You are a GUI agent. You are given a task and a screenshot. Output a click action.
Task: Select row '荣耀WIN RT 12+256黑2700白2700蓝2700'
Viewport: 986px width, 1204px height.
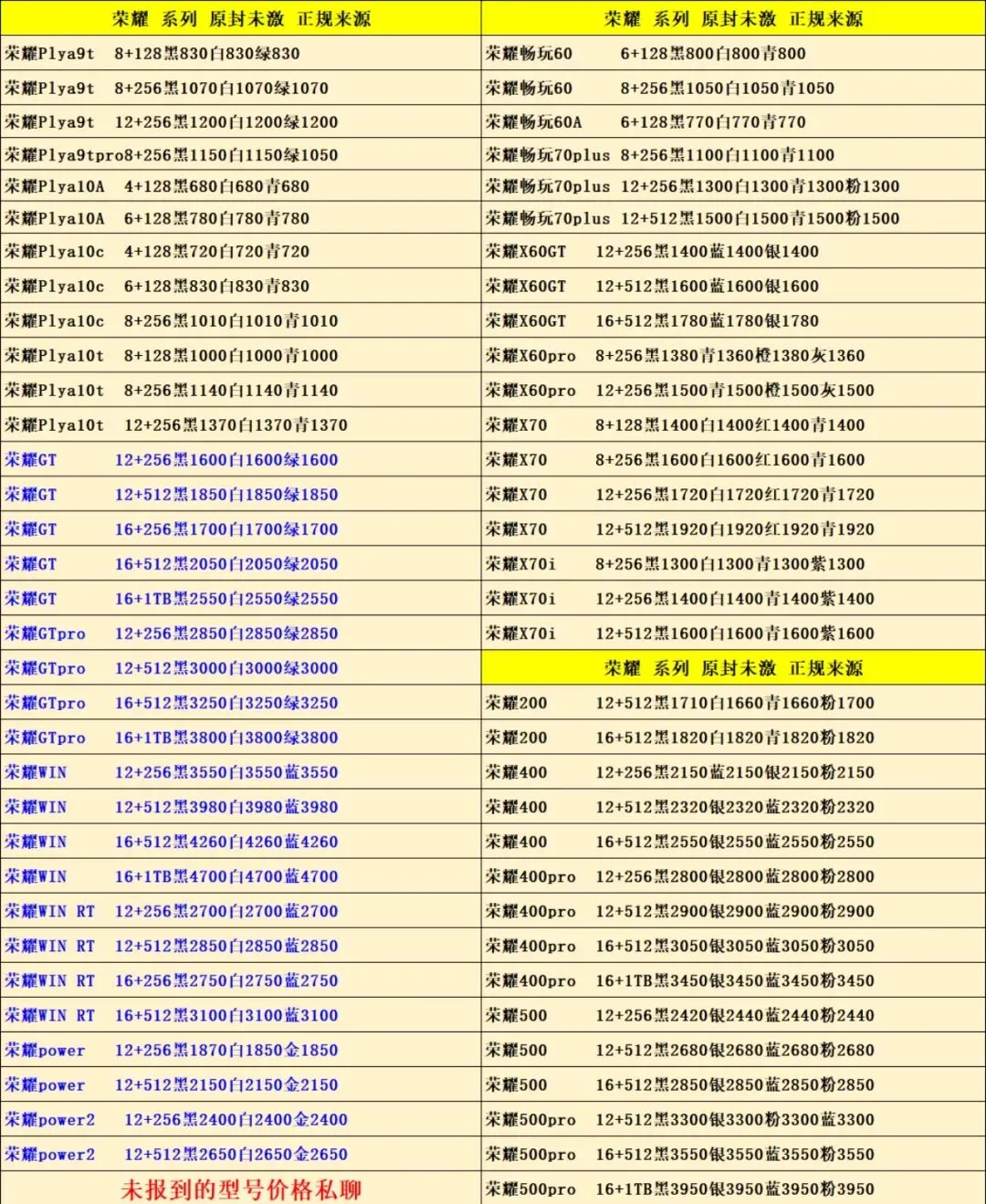point(241,911)
